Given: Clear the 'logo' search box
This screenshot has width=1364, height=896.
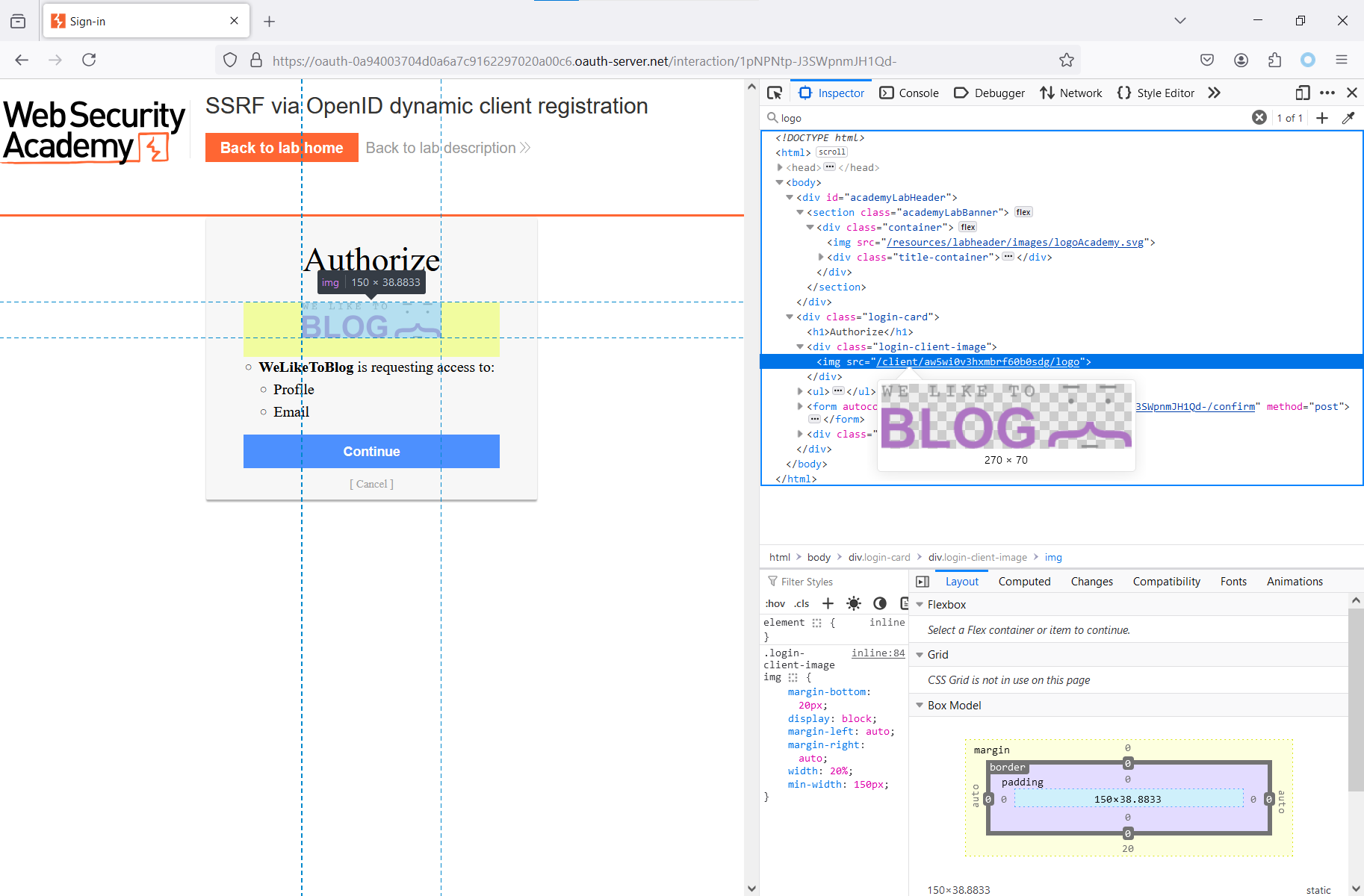Looking at the screenshot, I should (x=1259, y=118).
